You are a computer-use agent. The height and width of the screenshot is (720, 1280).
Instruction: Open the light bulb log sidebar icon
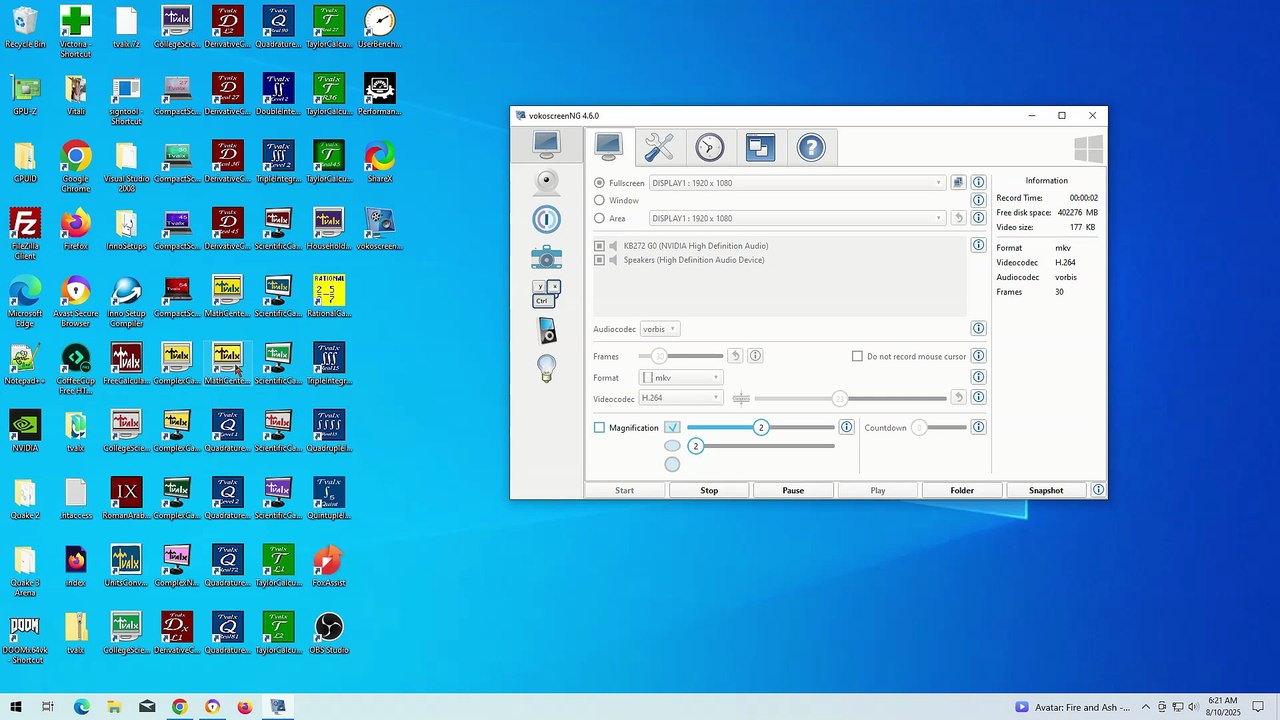point(546,369)
